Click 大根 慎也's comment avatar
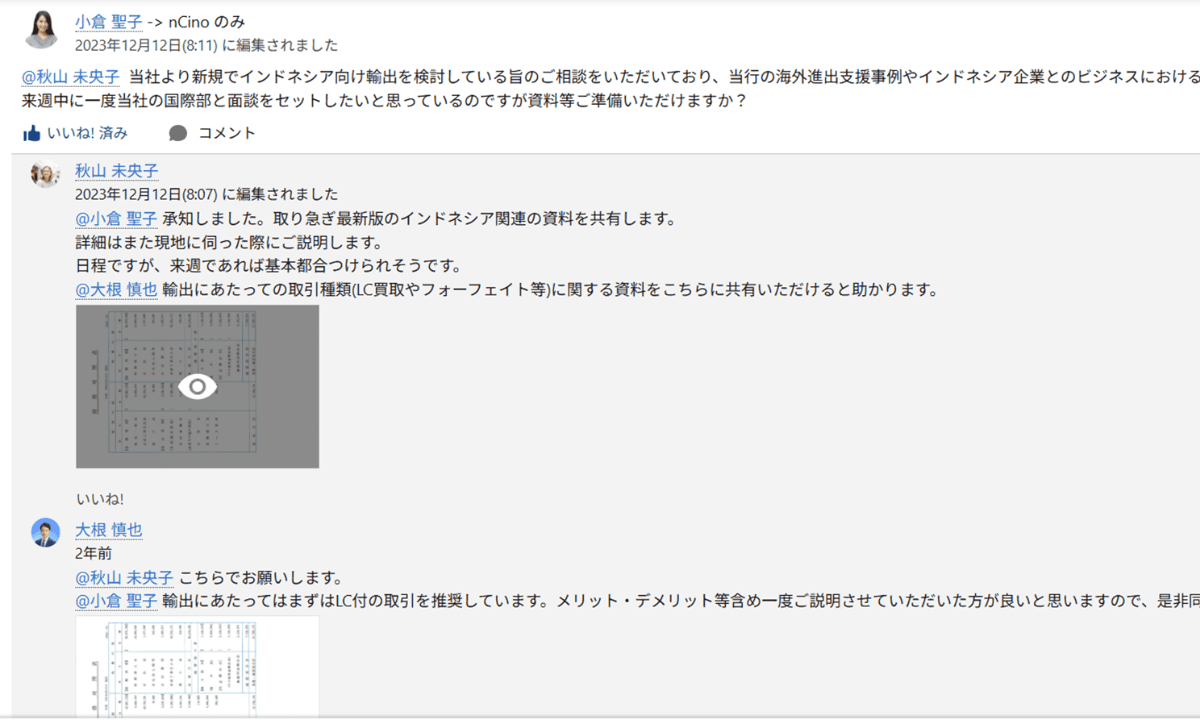 point(45,532)
